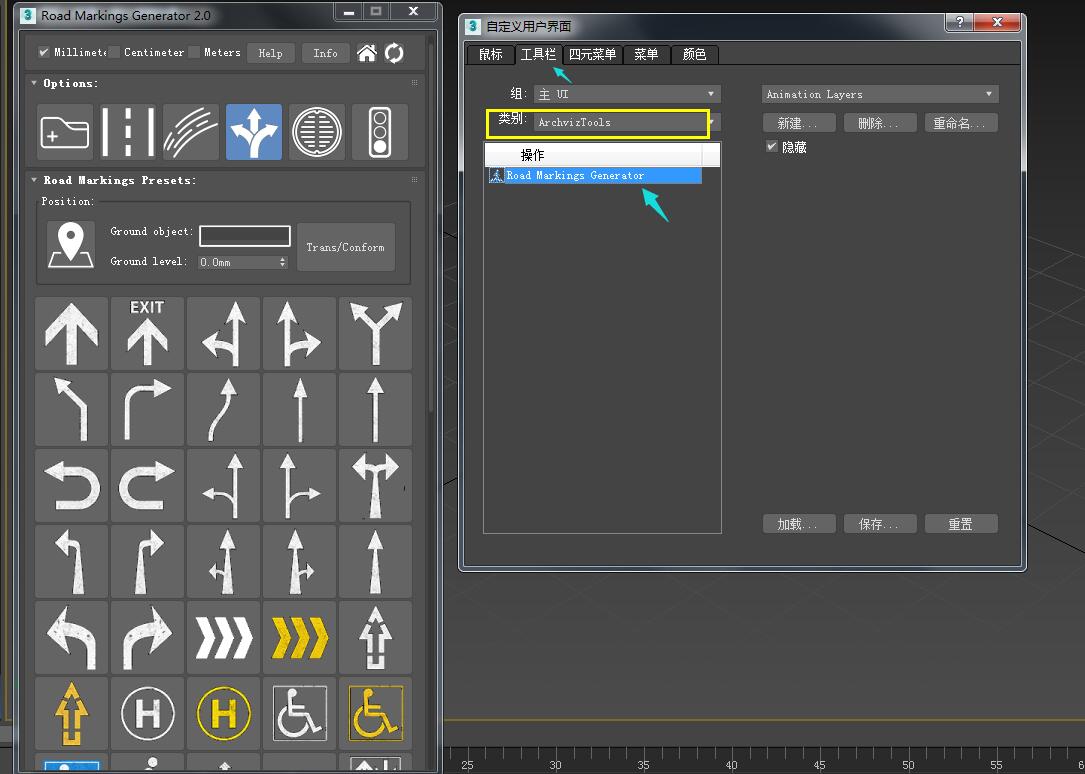Click the add folder icon
The width and height of the screenshot is (1085, 774).
(x=65, y=132)
